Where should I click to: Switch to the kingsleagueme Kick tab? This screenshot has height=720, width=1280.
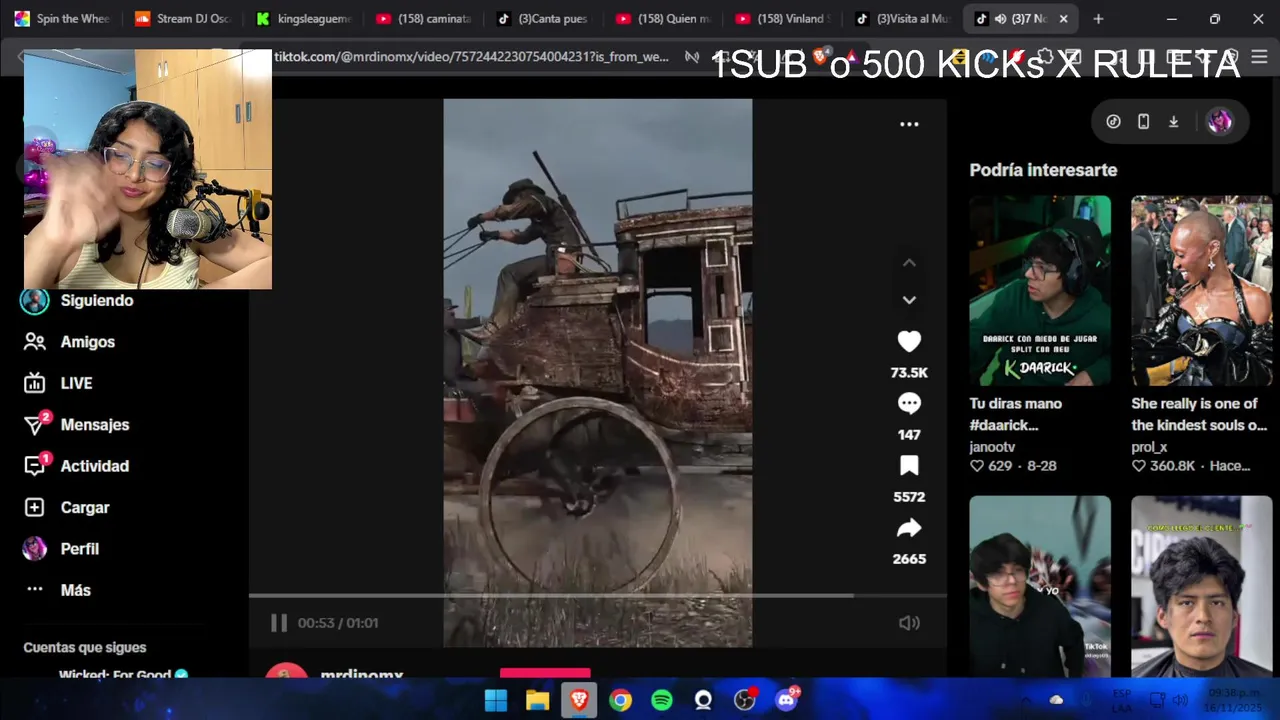coord(302,19)
